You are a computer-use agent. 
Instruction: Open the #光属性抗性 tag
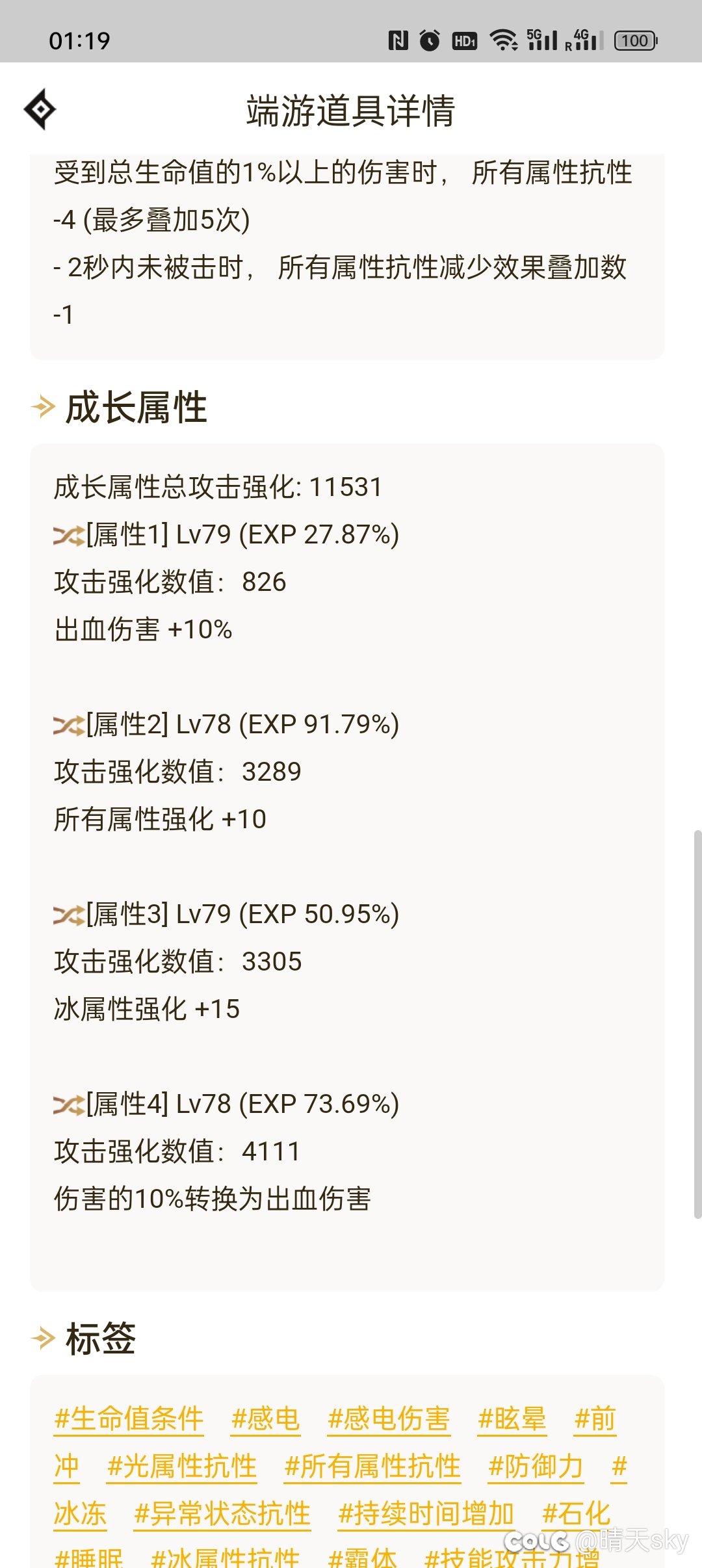point(182,1467)
